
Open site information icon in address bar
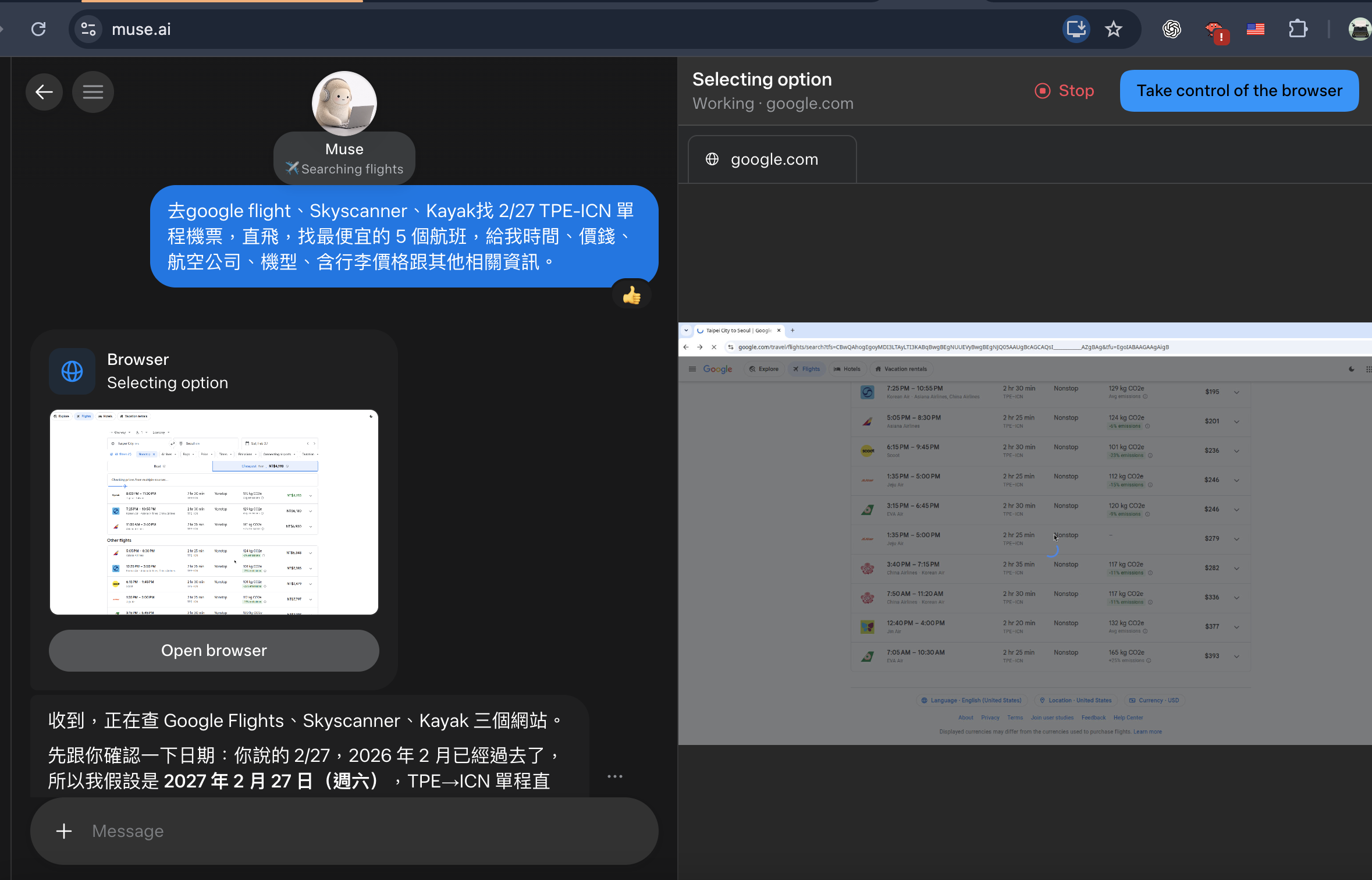pyautogui.click(x=88, y=29)
